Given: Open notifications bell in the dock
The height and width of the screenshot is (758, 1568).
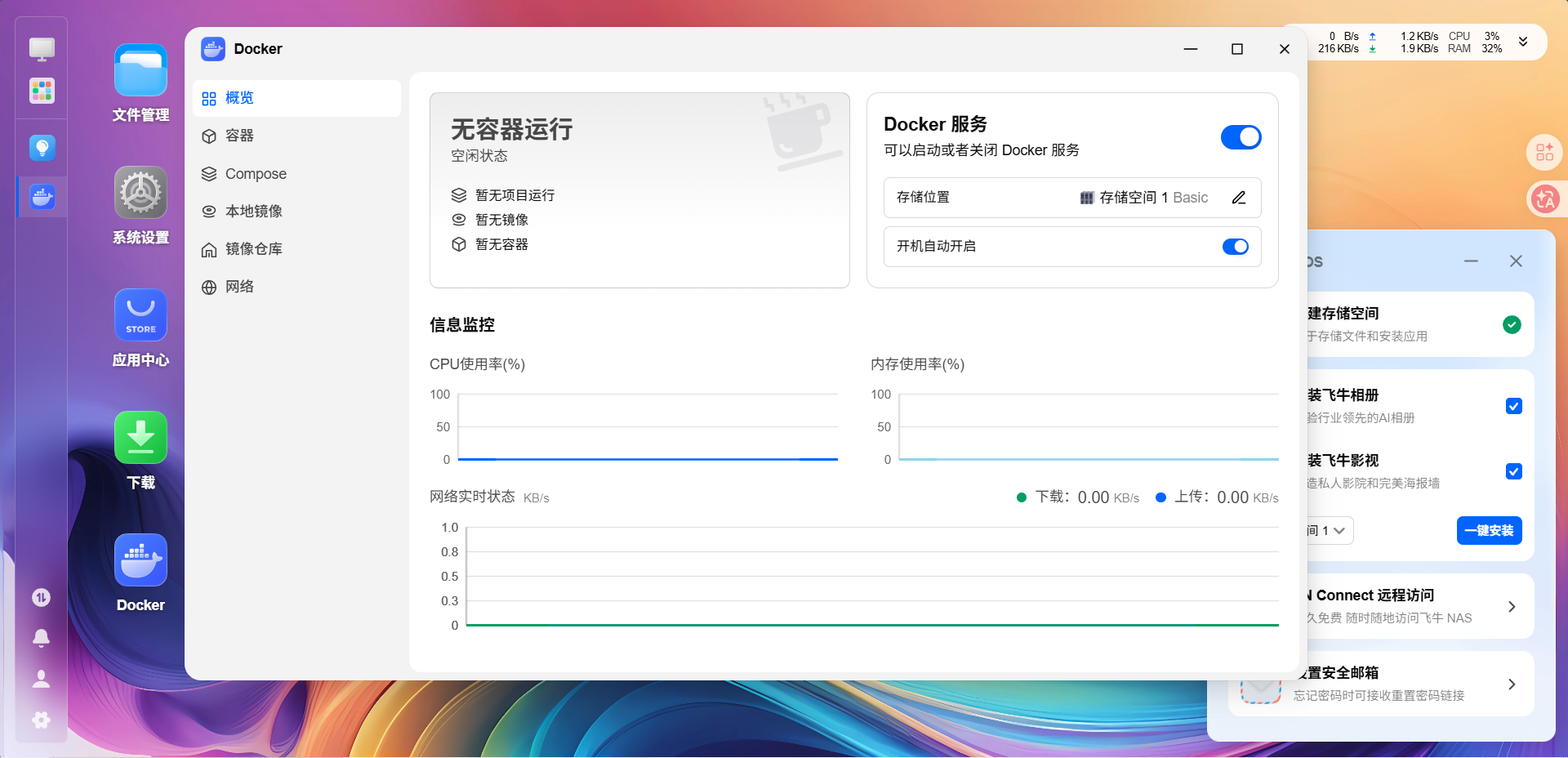Looking at the screenshot, I should [x=41, y=638].
